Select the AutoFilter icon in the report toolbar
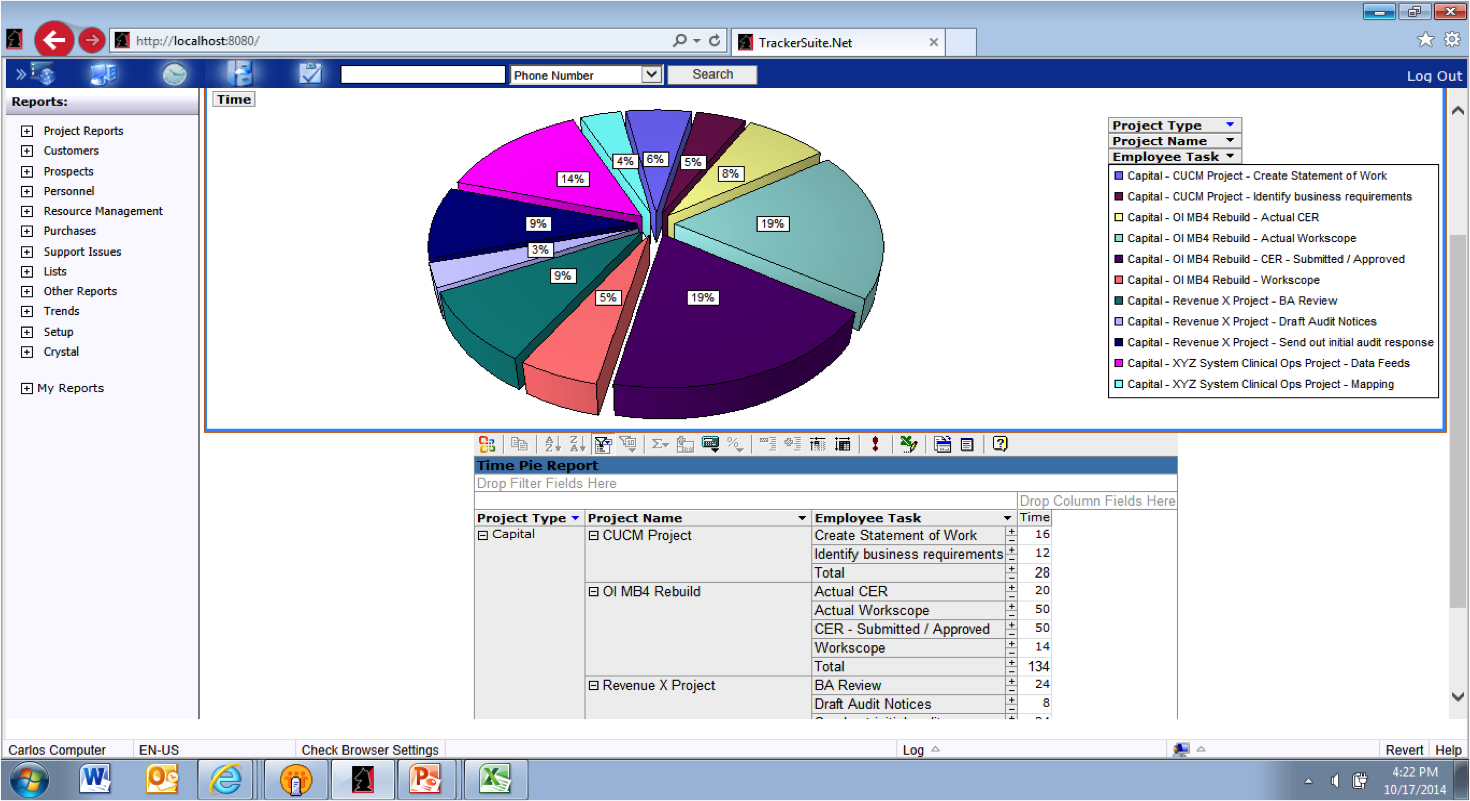The width and height of the screenshot is (1470, 801). coord(602,443)
